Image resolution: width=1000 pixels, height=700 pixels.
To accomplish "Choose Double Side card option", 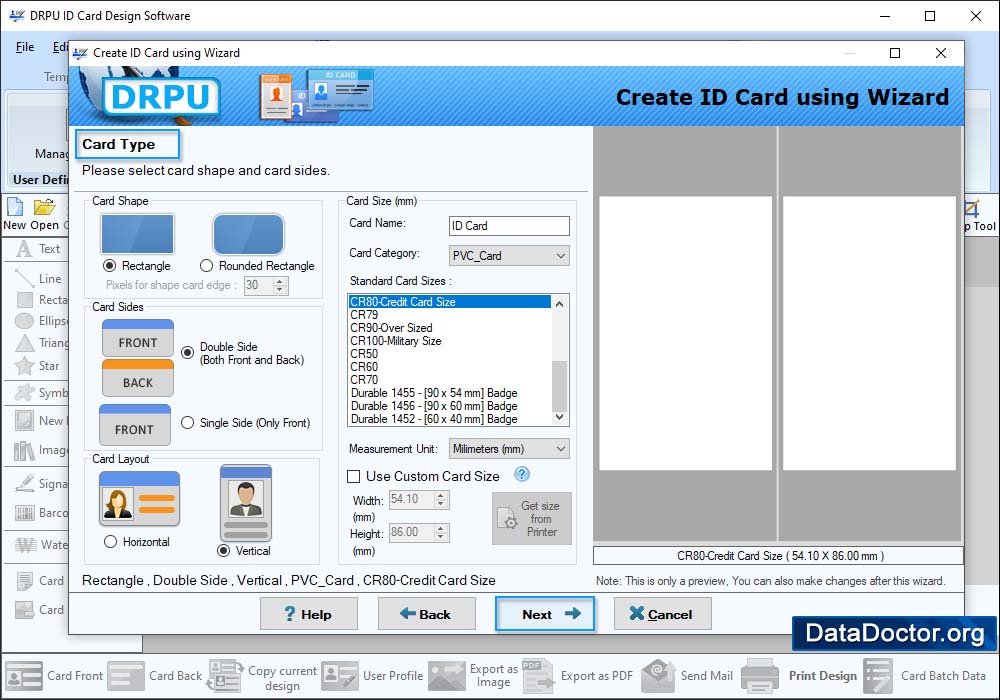I will click(x=188, y=353).
